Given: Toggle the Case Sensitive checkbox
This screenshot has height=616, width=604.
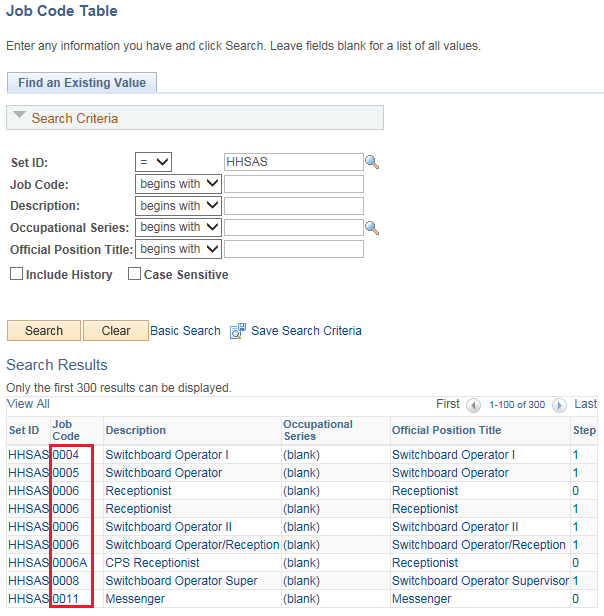Looking at the screenshot, I should (x=134, y=274).
